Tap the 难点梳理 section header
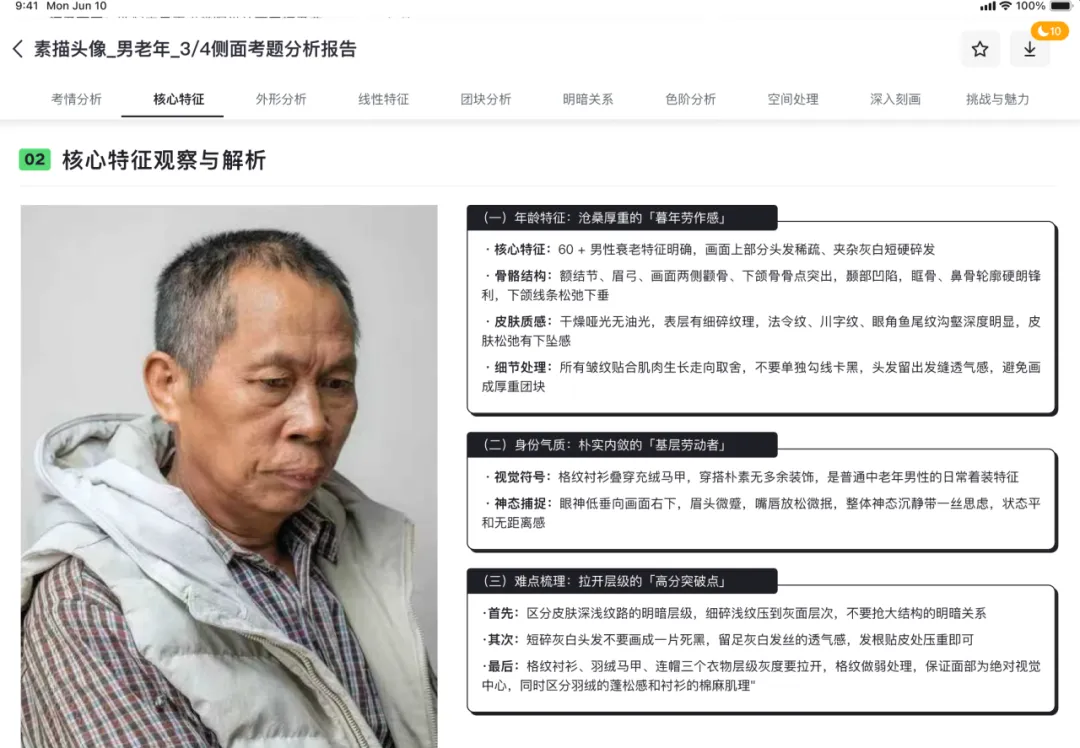The image size is (1080, 748). coord(622,581)
